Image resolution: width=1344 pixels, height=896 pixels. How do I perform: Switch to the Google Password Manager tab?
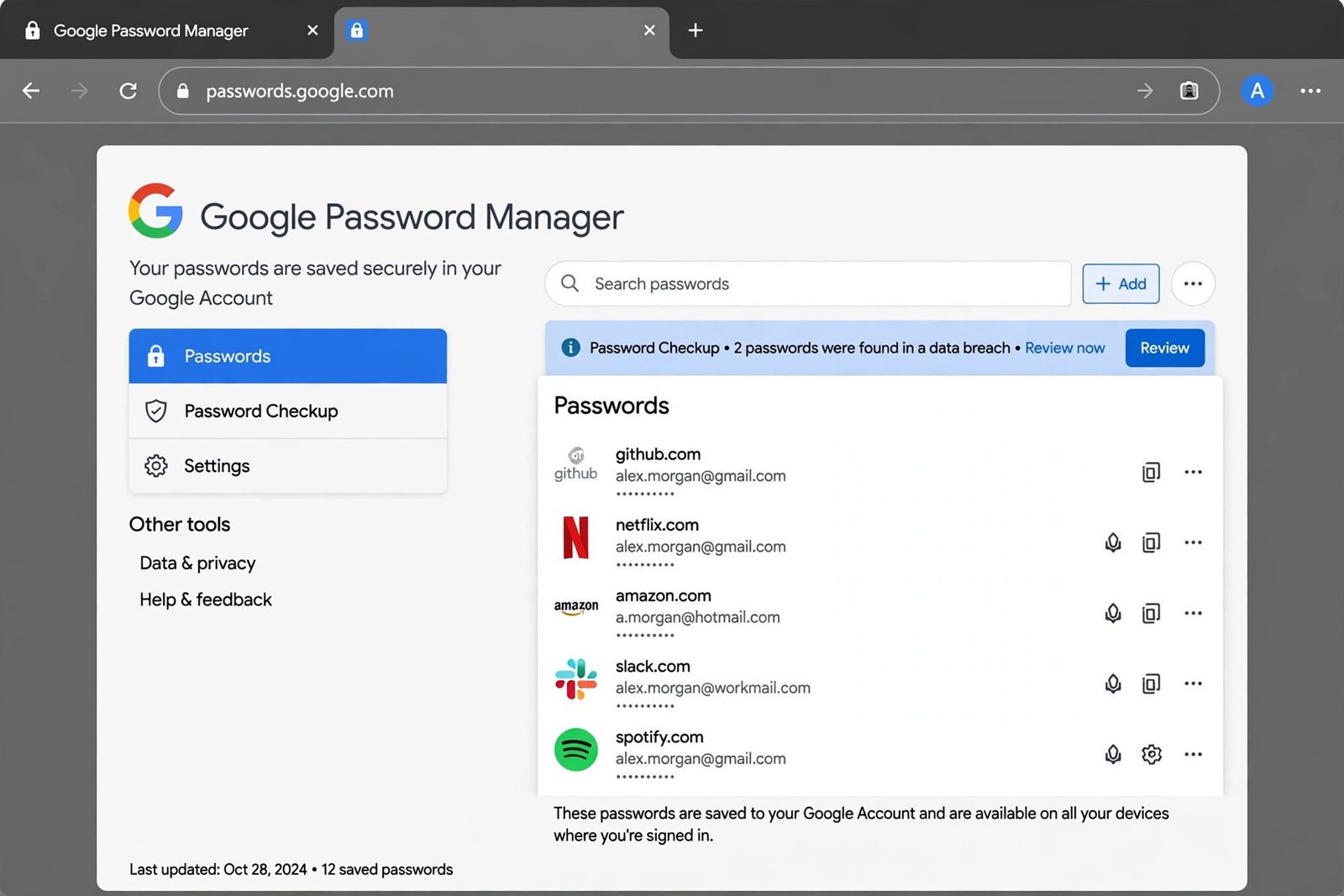point(166,31)
